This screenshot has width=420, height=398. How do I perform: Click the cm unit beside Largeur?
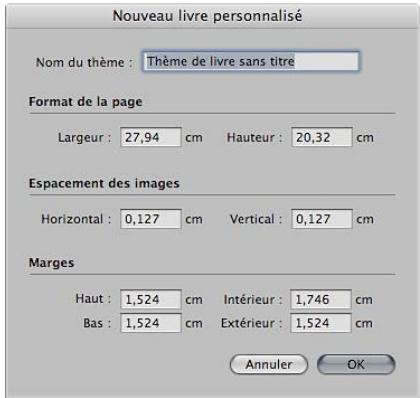(x=194, y=138)
